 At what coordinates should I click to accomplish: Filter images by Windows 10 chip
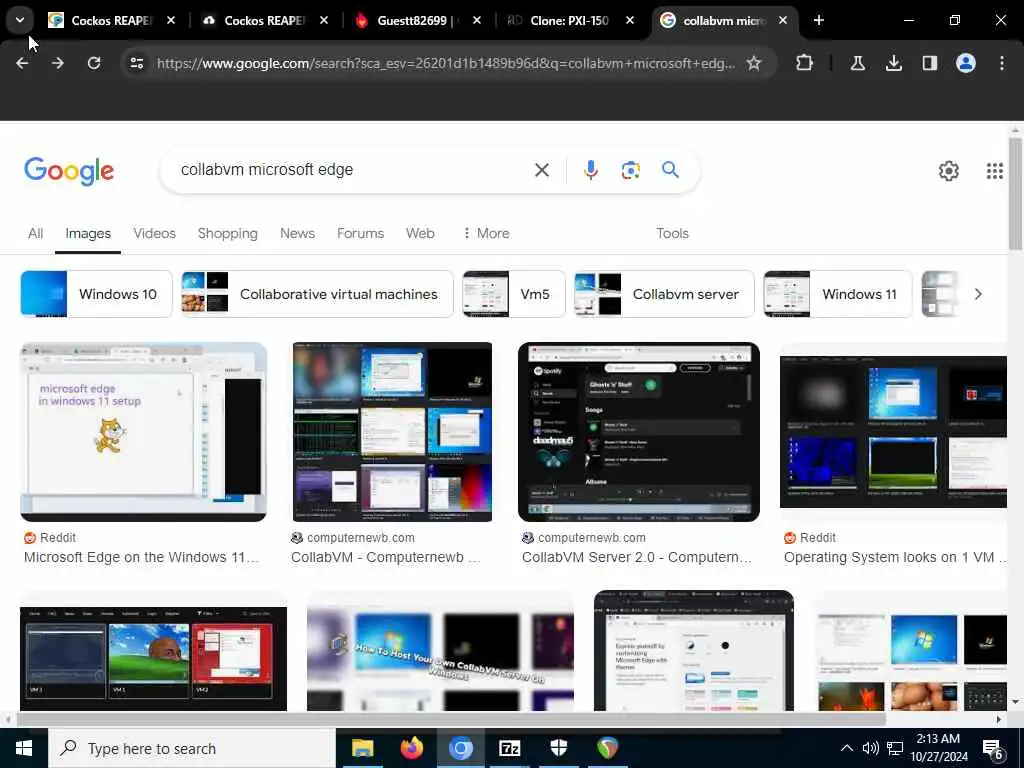pyautogui.click(x=96, y=294)
